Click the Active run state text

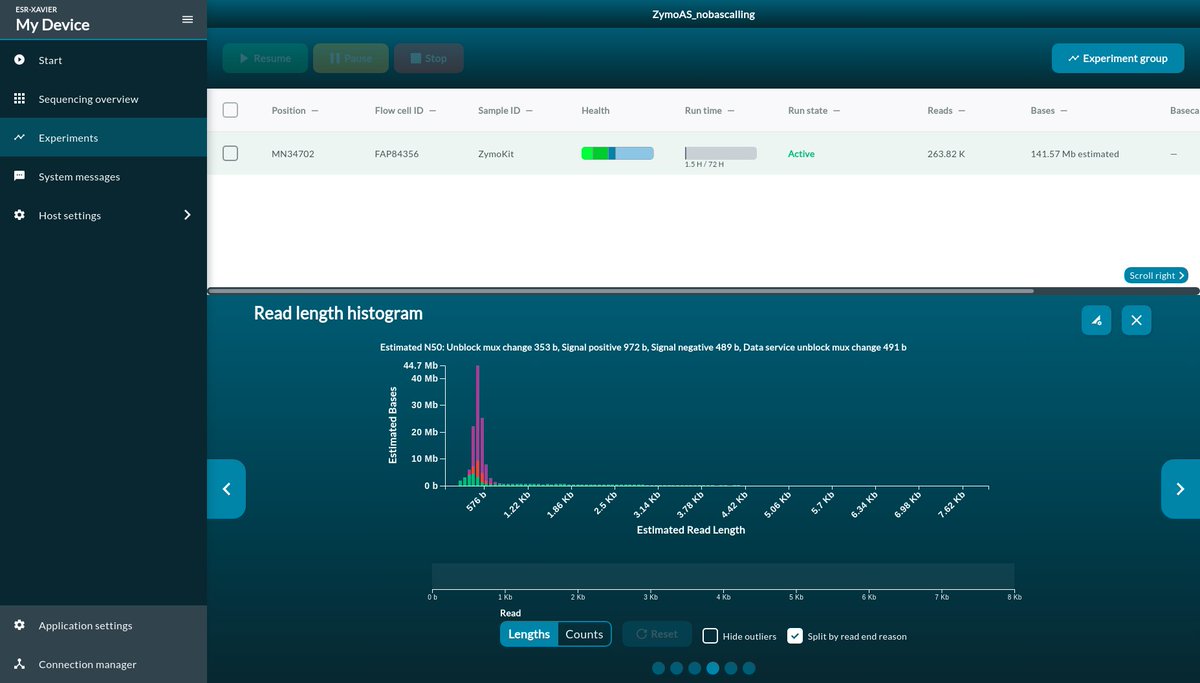[801, 154]
